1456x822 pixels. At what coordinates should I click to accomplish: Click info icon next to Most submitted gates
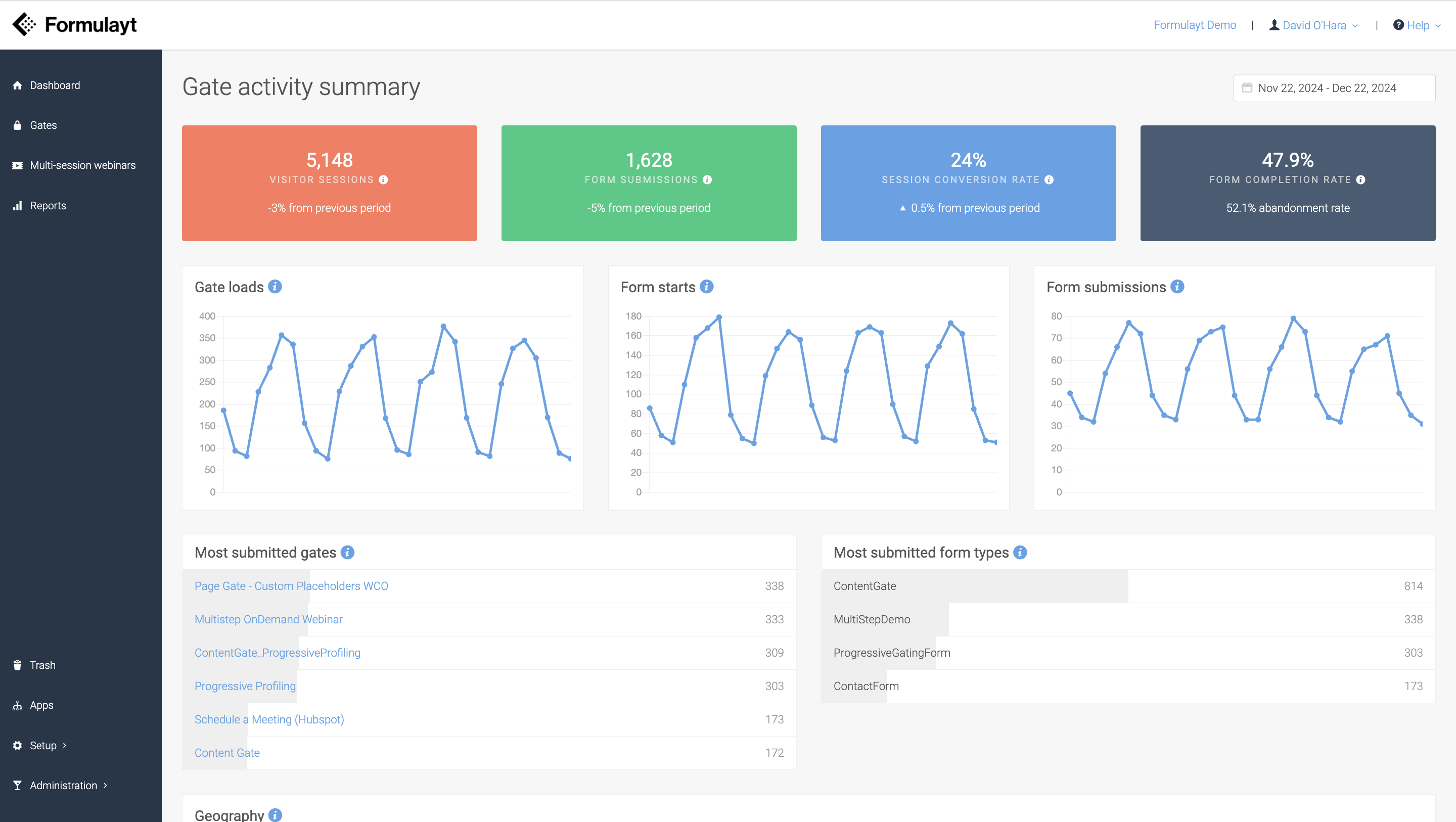point(348,553)
